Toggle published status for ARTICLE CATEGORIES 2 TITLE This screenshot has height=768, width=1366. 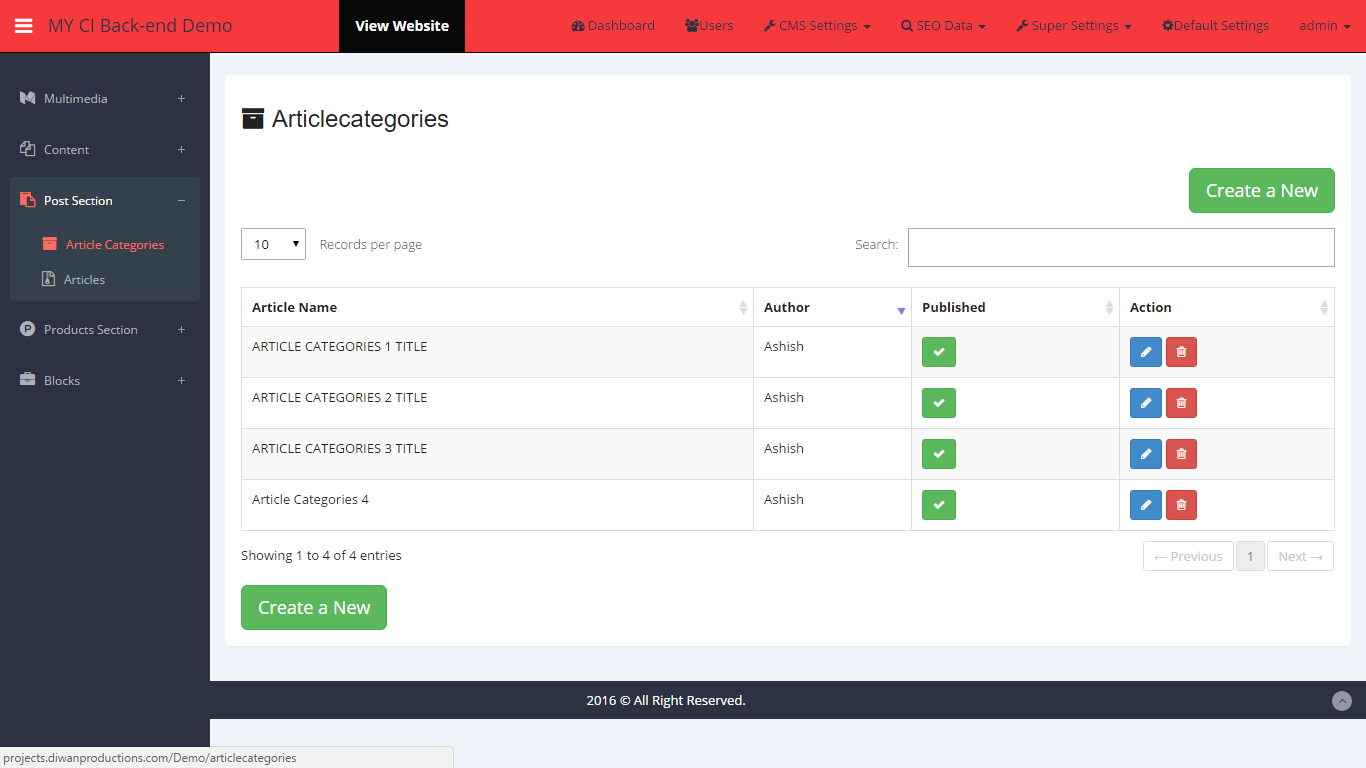point(938,403)
